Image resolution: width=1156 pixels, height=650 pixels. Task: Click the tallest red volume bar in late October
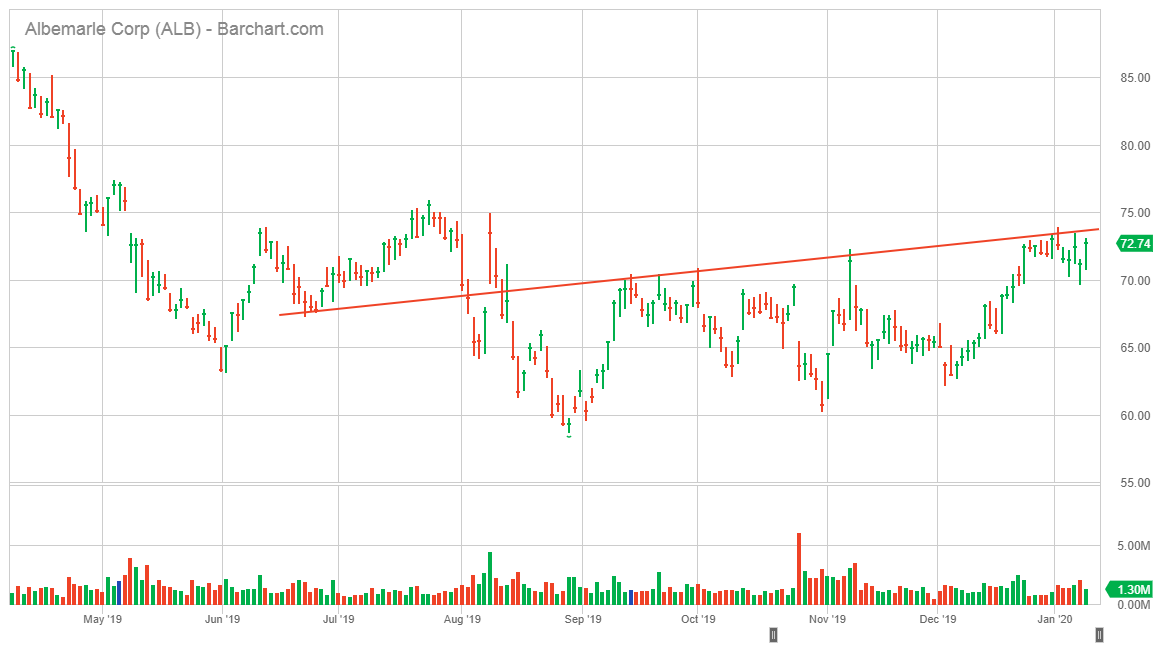point(799,569)
